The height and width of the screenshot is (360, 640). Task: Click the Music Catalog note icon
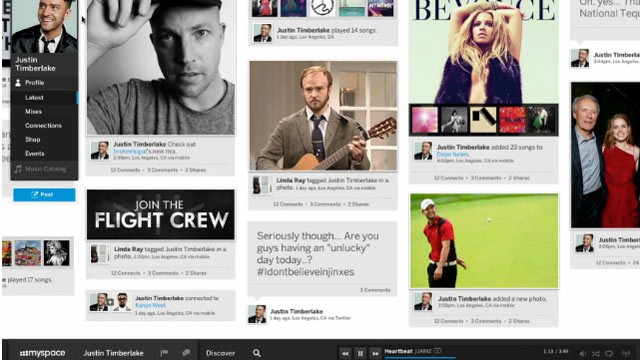[18, 169]
